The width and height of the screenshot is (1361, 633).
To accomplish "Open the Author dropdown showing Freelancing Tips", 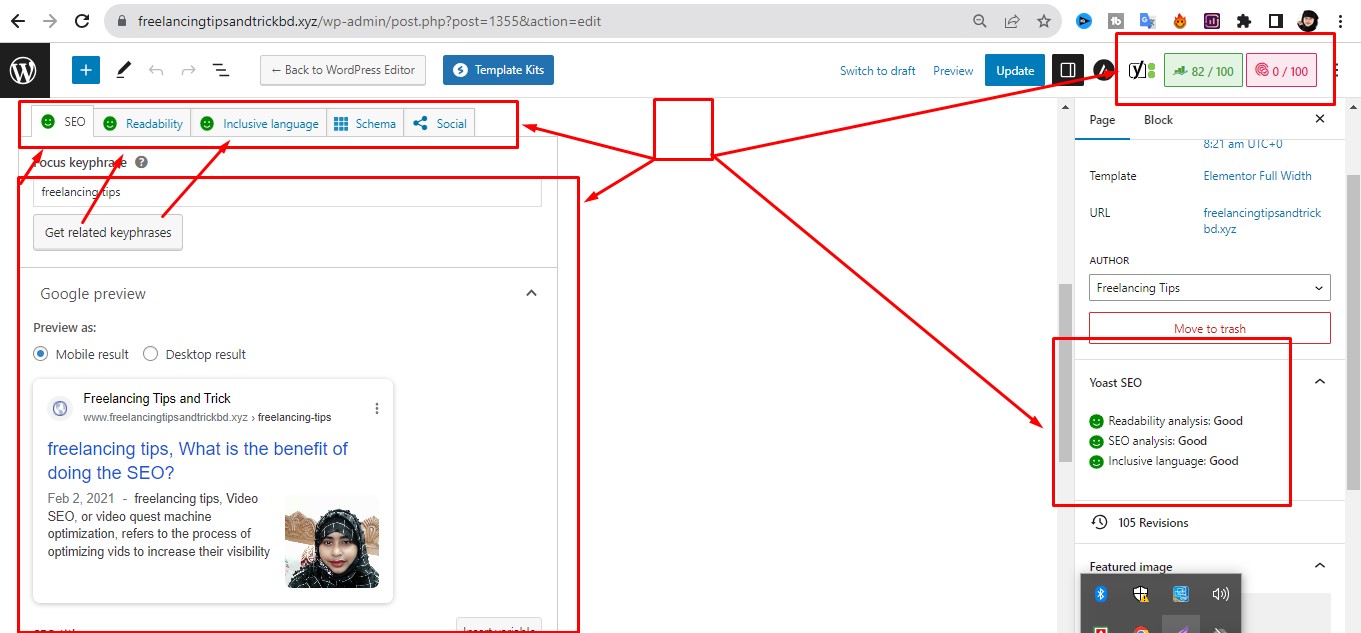I will point(1209,288).
